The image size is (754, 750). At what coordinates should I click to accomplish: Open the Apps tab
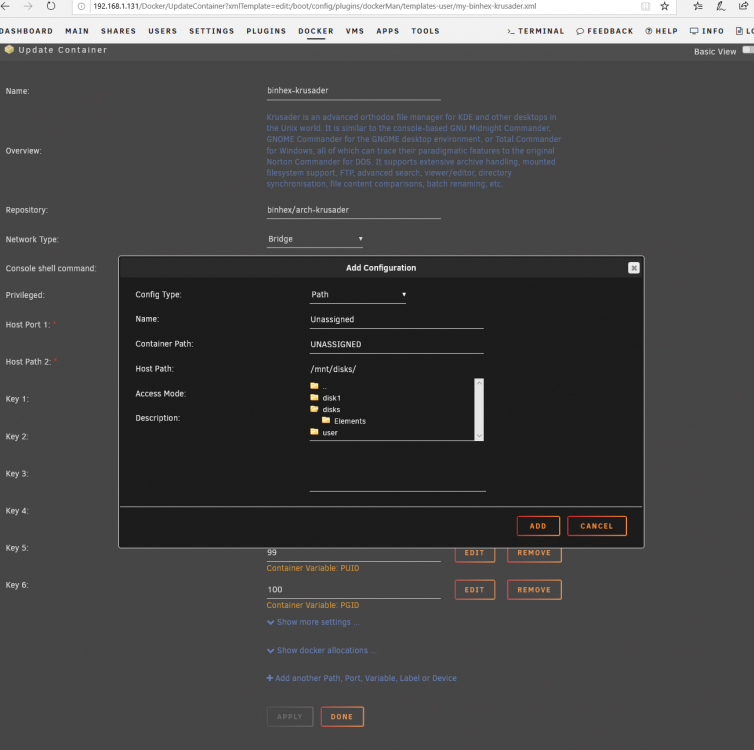[x=388, y=31]
